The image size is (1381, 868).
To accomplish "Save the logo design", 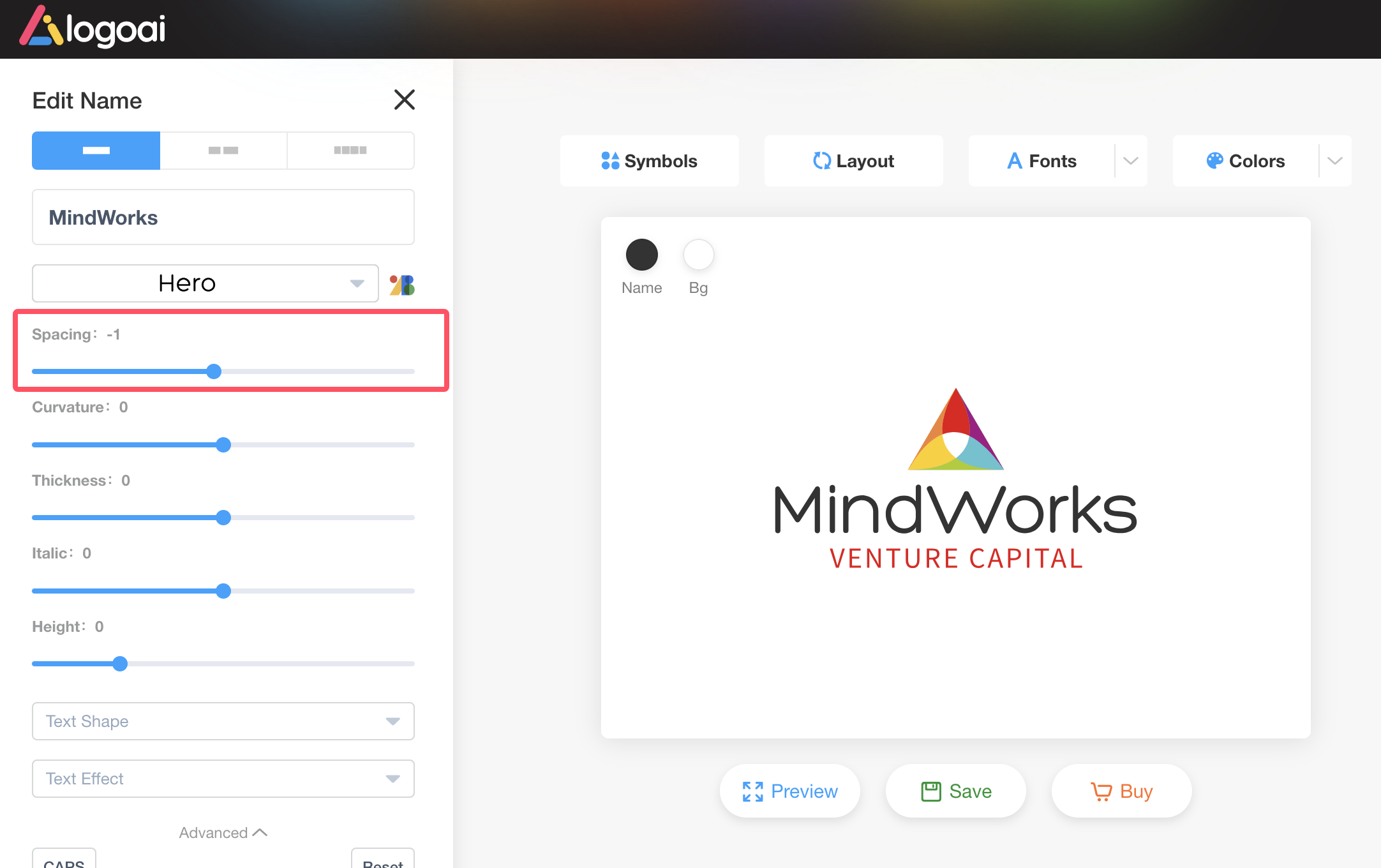I will click(955, 791).
